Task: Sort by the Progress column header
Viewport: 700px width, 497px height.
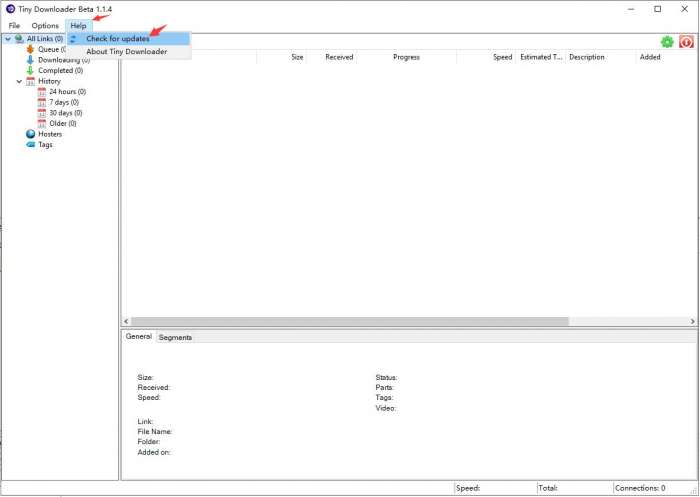Action: click(x=406, y=57)
